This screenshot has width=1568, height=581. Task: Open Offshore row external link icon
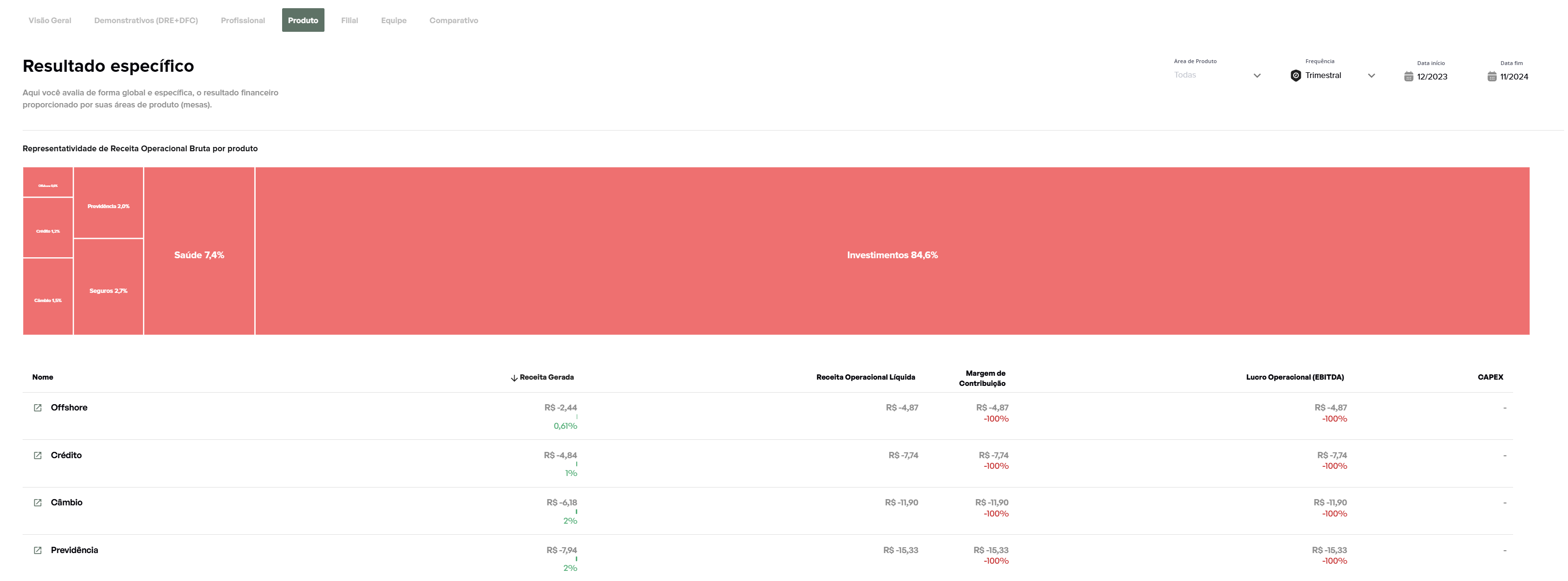coord(37,408)
